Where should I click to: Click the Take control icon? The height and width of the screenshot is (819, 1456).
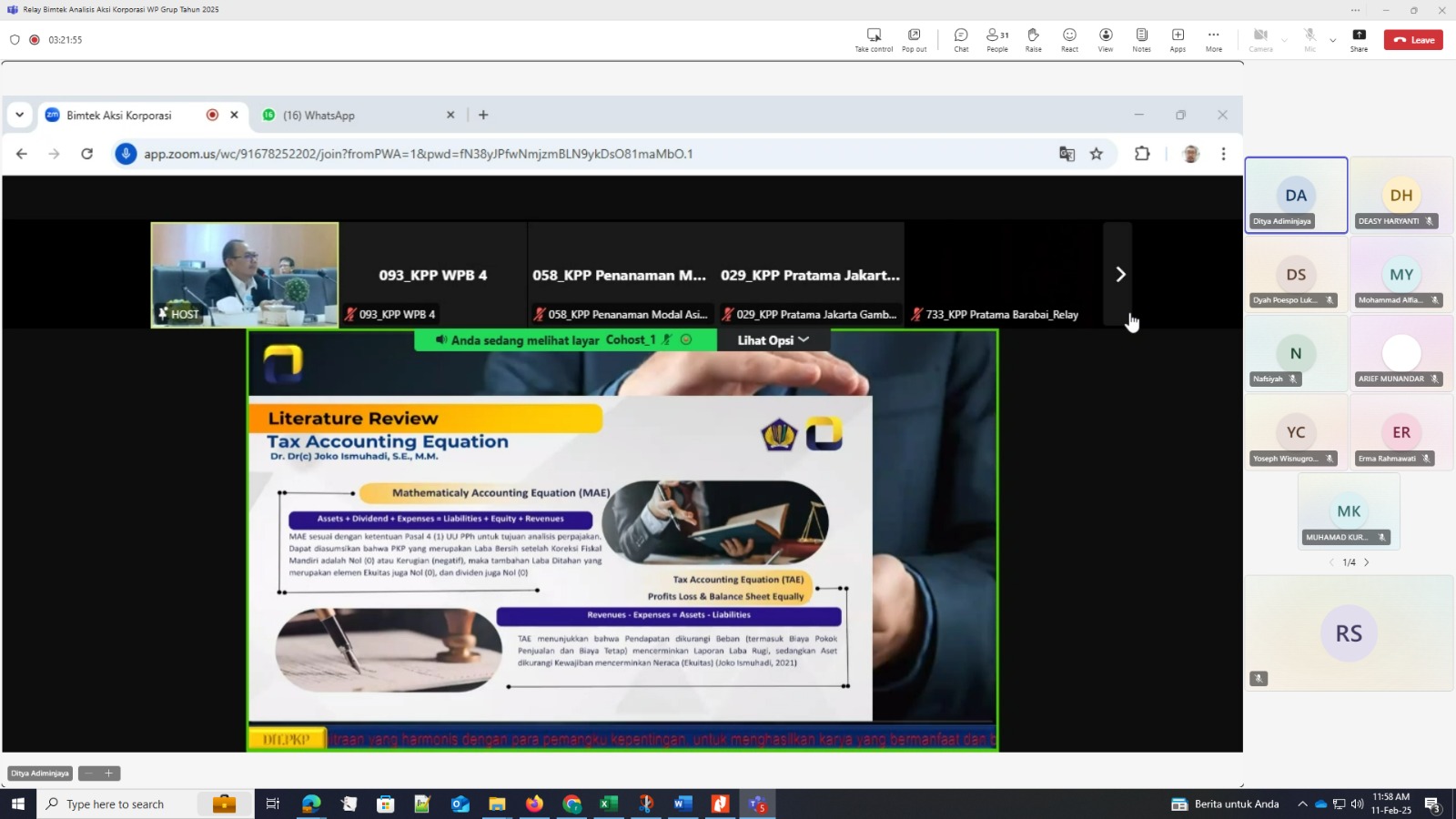click(874, 39)
